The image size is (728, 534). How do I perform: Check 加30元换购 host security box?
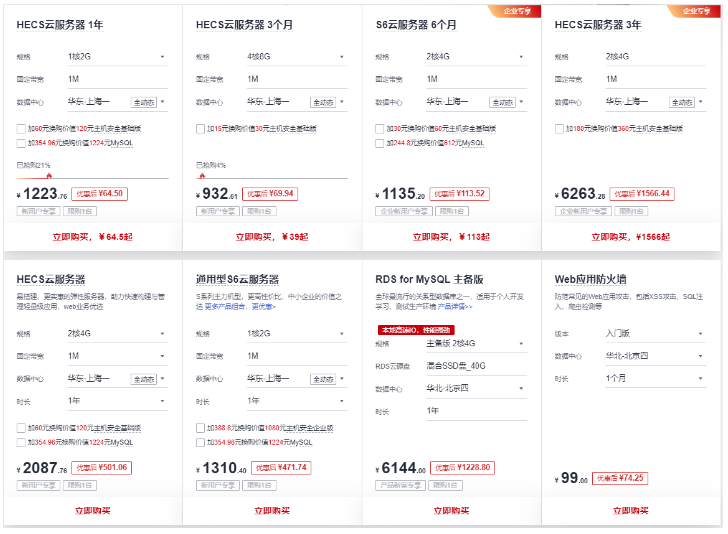(x=379, y=129)
